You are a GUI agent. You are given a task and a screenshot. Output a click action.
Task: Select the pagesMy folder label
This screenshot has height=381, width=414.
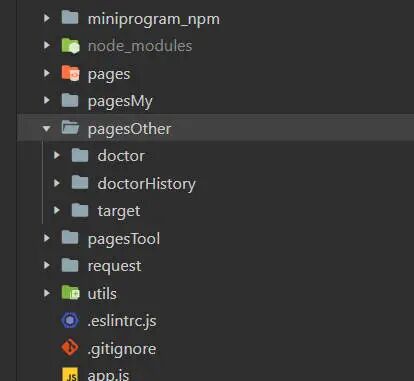point(120,101)
